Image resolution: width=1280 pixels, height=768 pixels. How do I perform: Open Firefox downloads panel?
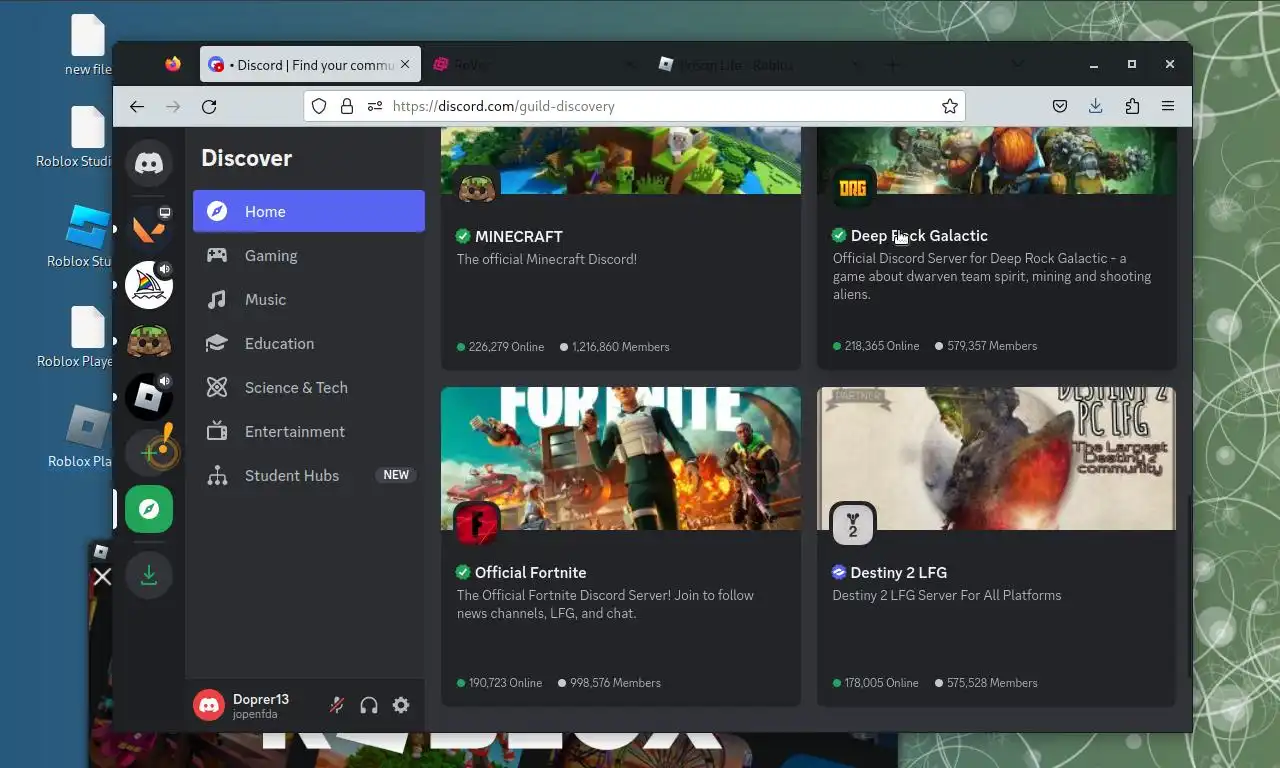click(x=1096, y=106)
